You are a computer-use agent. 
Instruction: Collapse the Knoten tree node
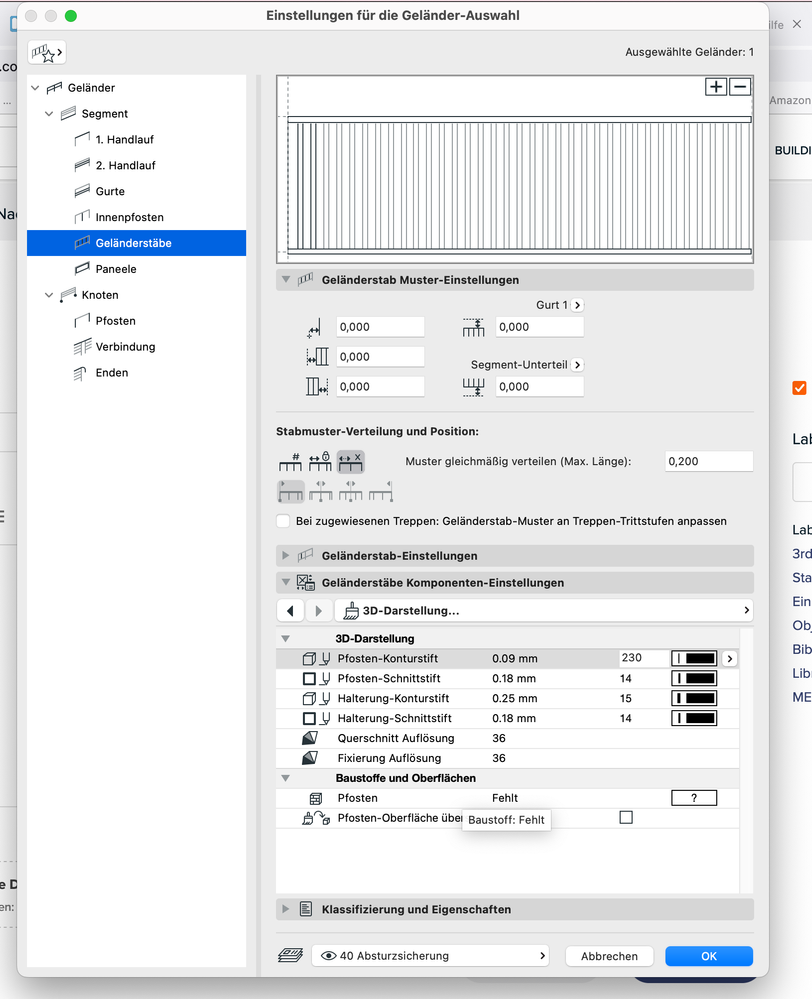[x=49, y=295]
